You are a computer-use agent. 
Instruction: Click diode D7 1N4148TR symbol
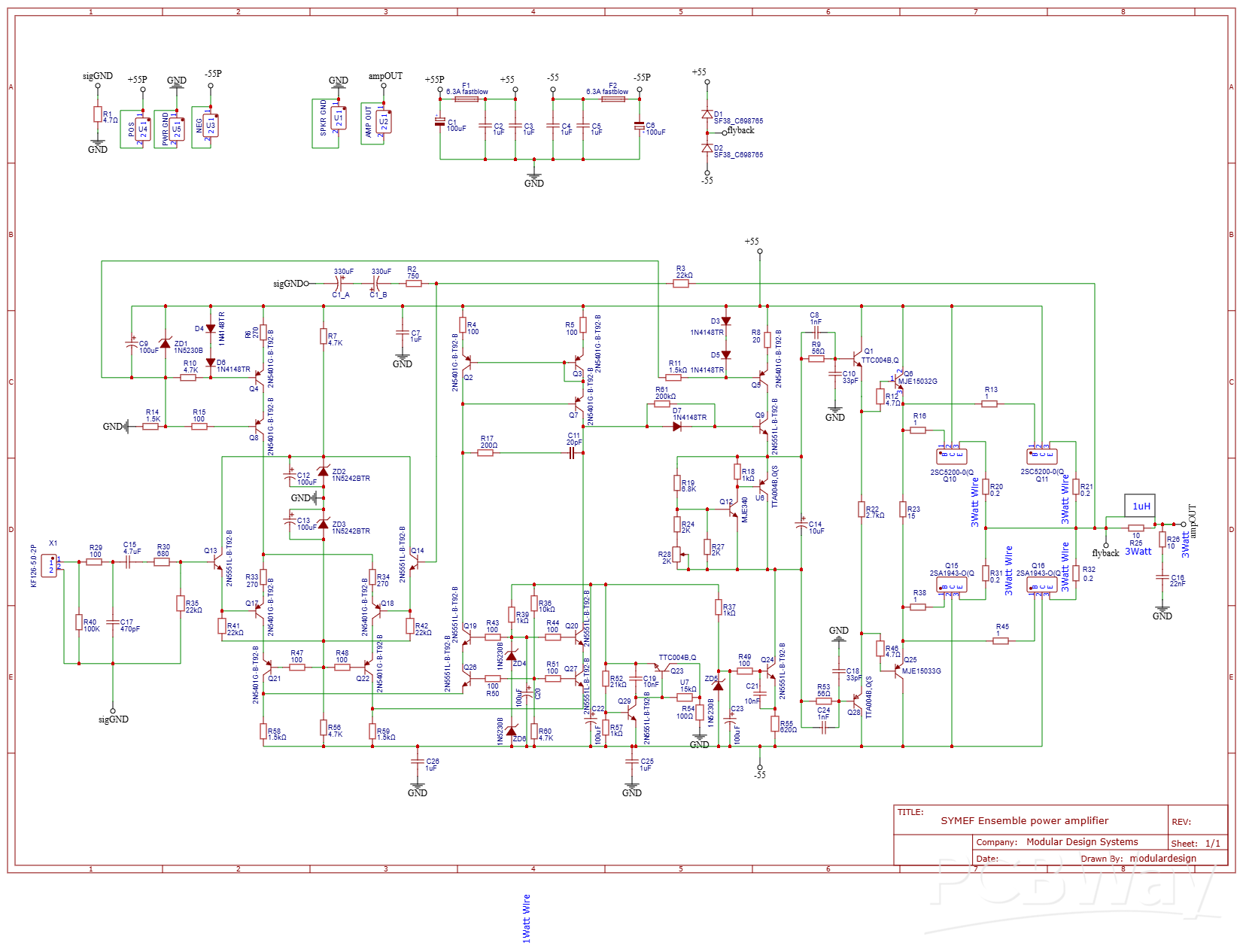(676, 424)
